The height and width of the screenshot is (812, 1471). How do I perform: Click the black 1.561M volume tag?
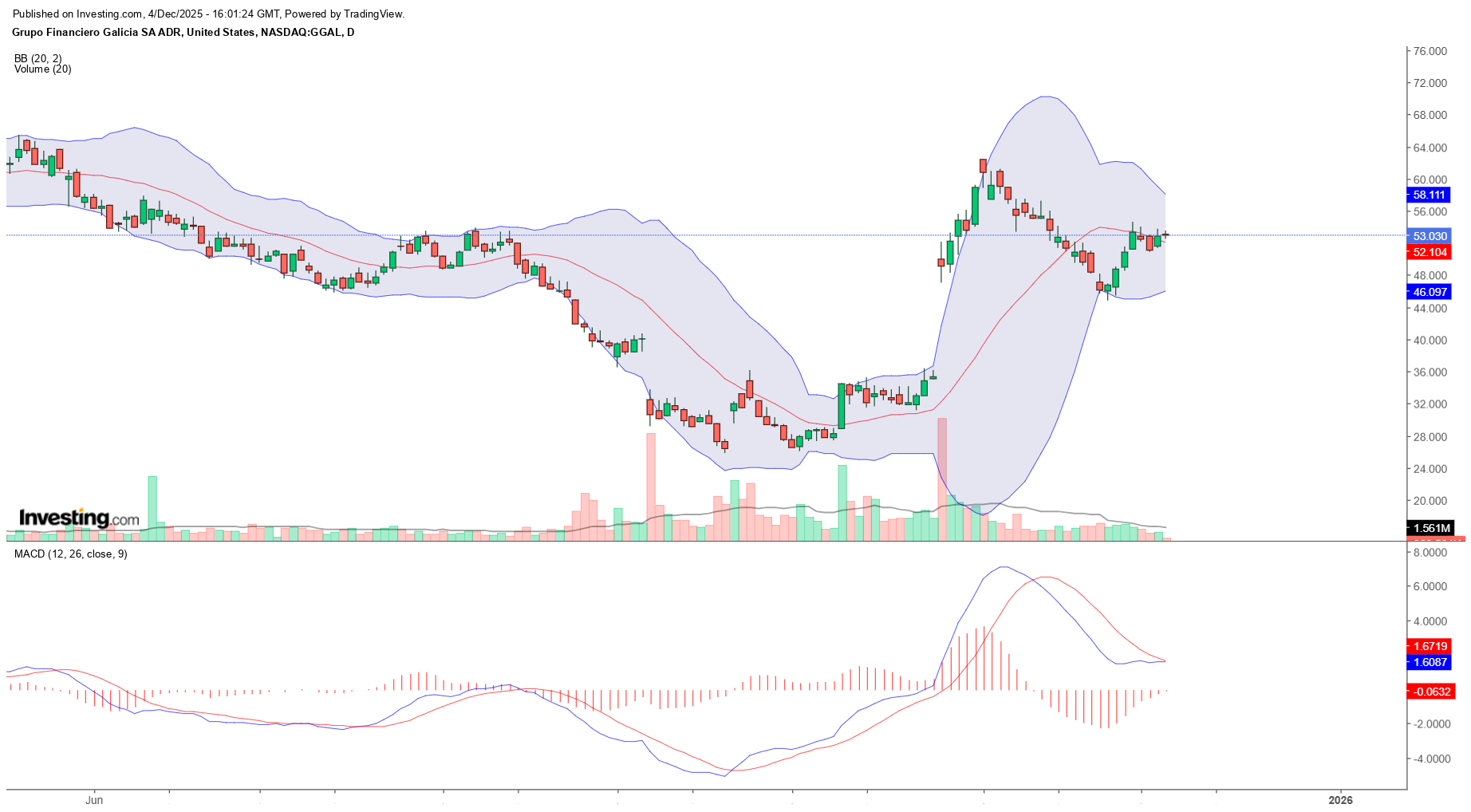coord(1430,528)
